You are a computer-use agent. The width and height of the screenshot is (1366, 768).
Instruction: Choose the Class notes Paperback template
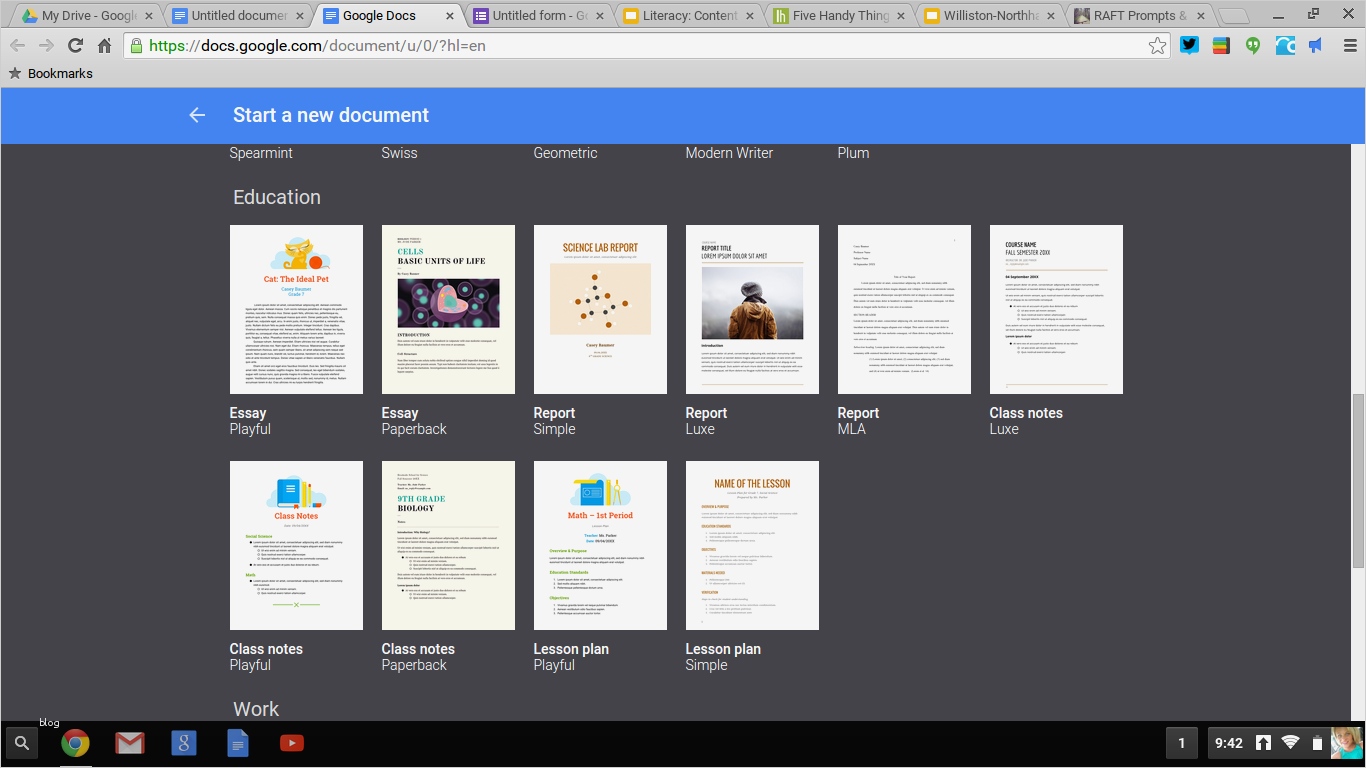pos(448,545)
